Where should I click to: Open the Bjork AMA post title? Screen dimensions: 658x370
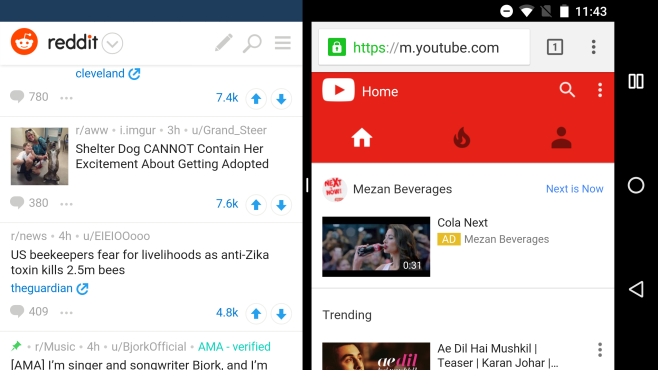139,364
